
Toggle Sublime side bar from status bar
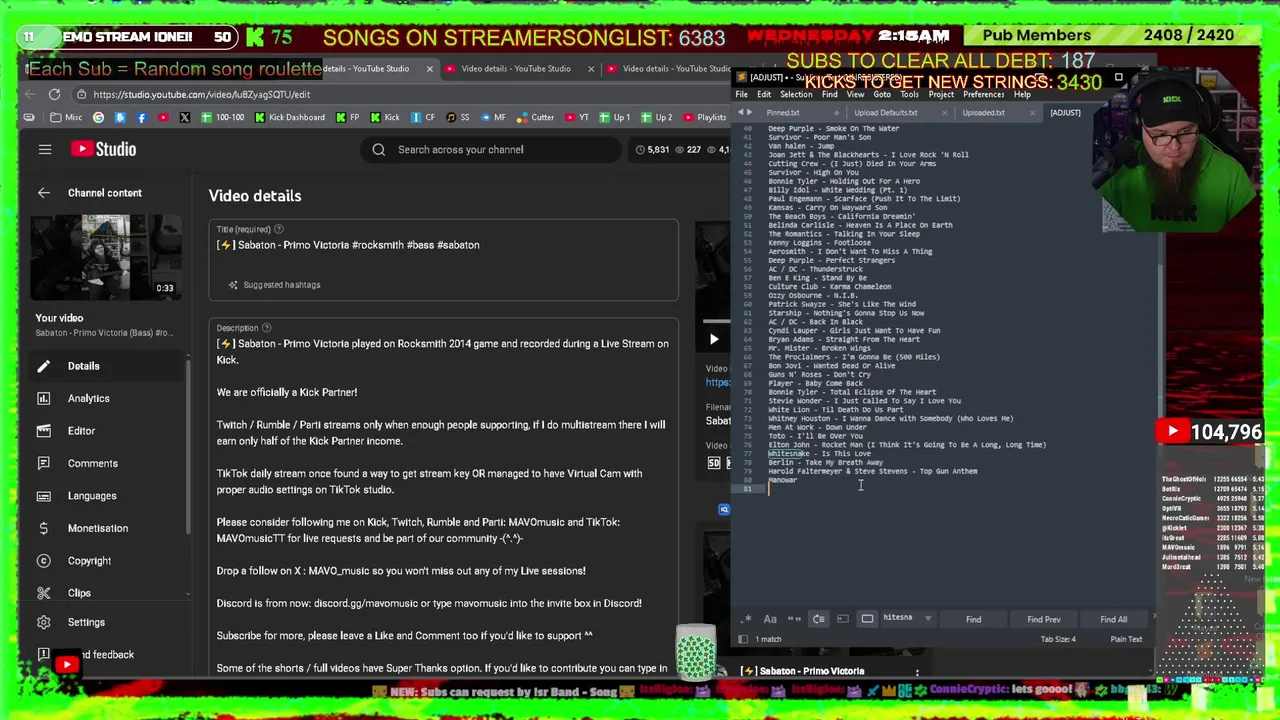click(743, 639)
